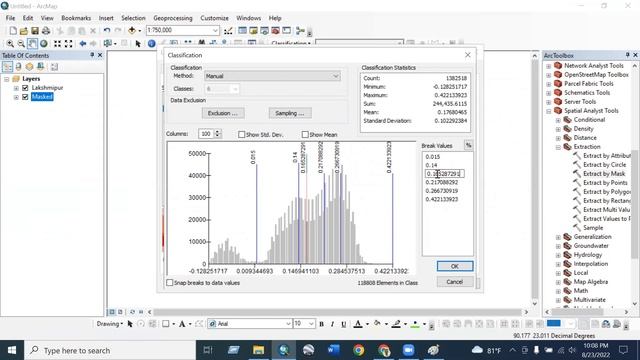
Task: Confirm classification with OK button
Action: 455,266
